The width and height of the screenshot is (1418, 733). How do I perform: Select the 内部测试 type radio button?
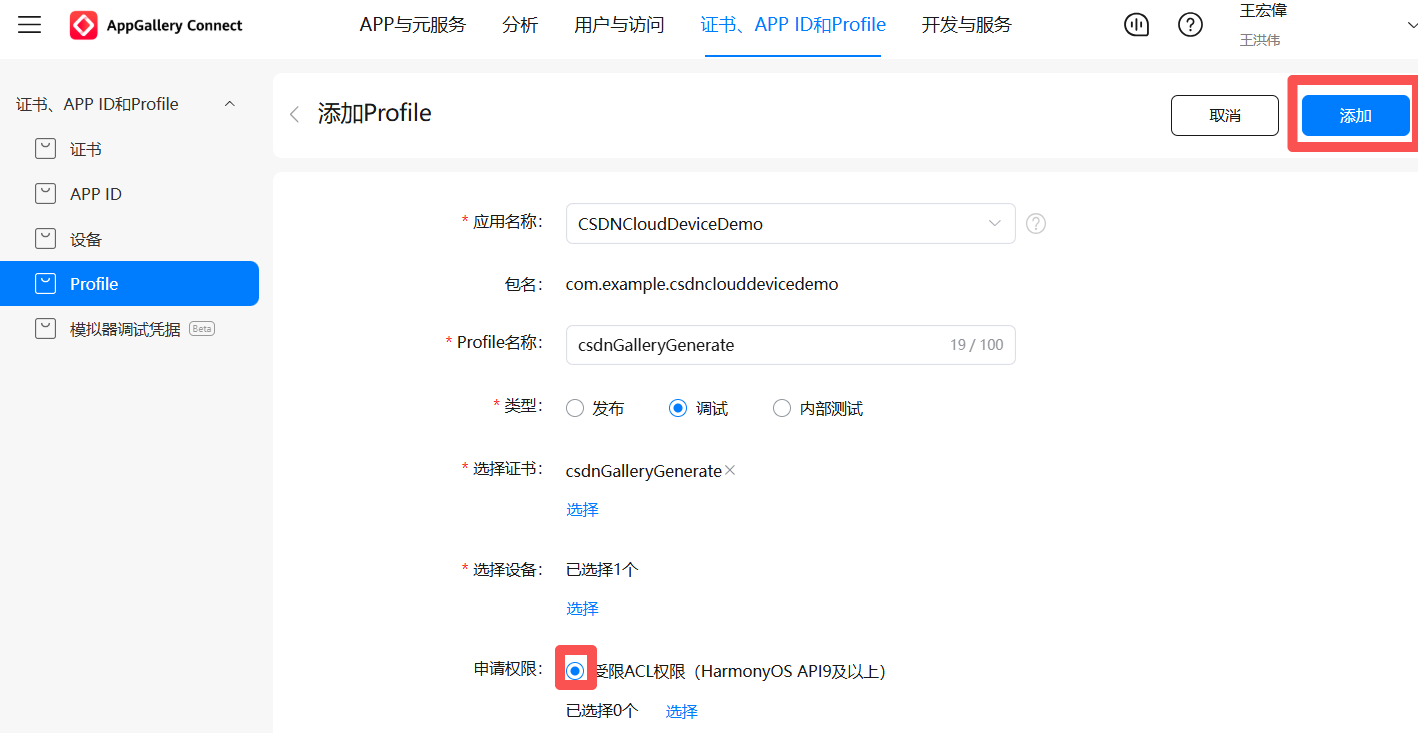point(782,408)
